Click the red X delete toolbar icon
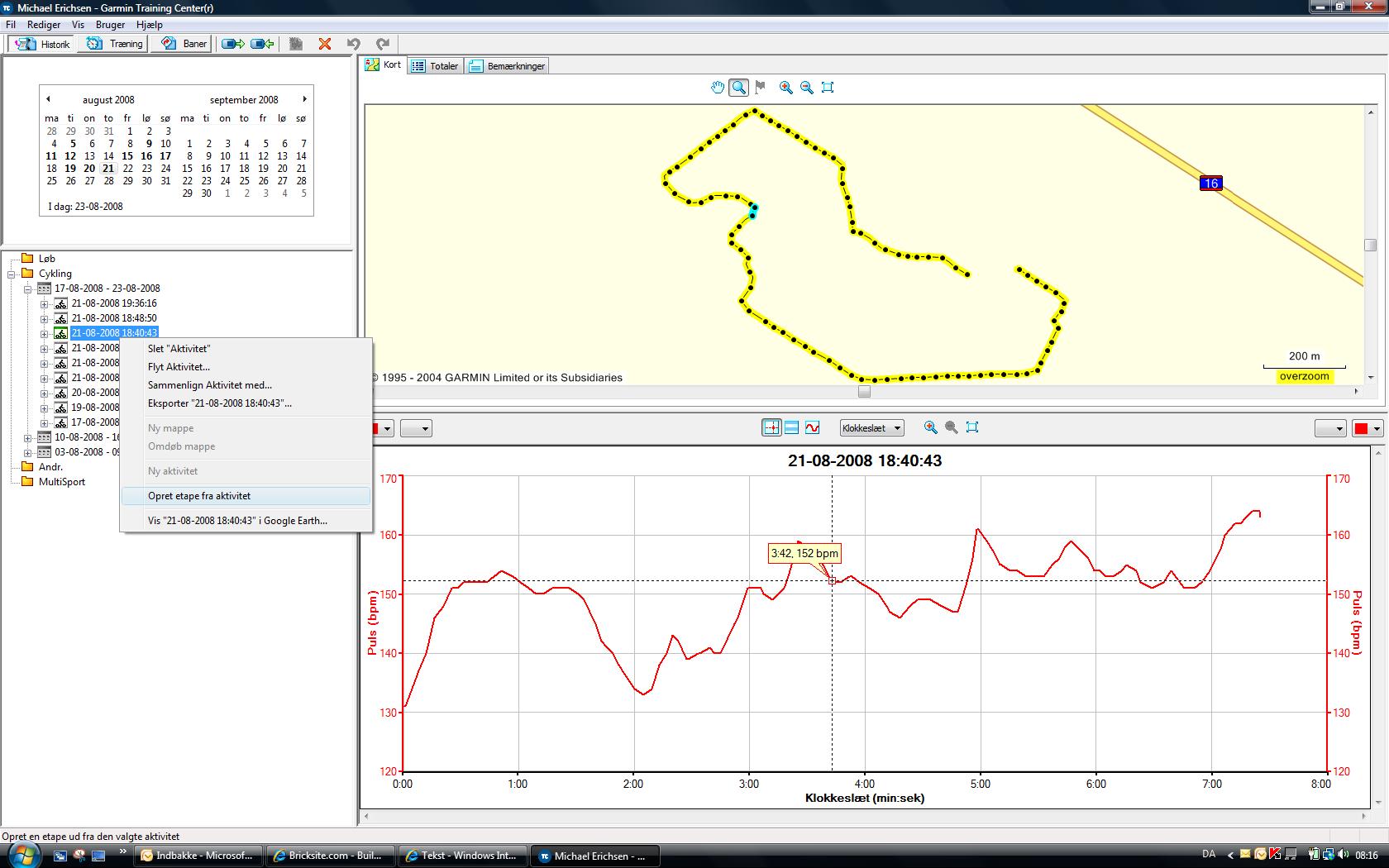Viewport: 1389px width, 868px height. pos(325,44)
